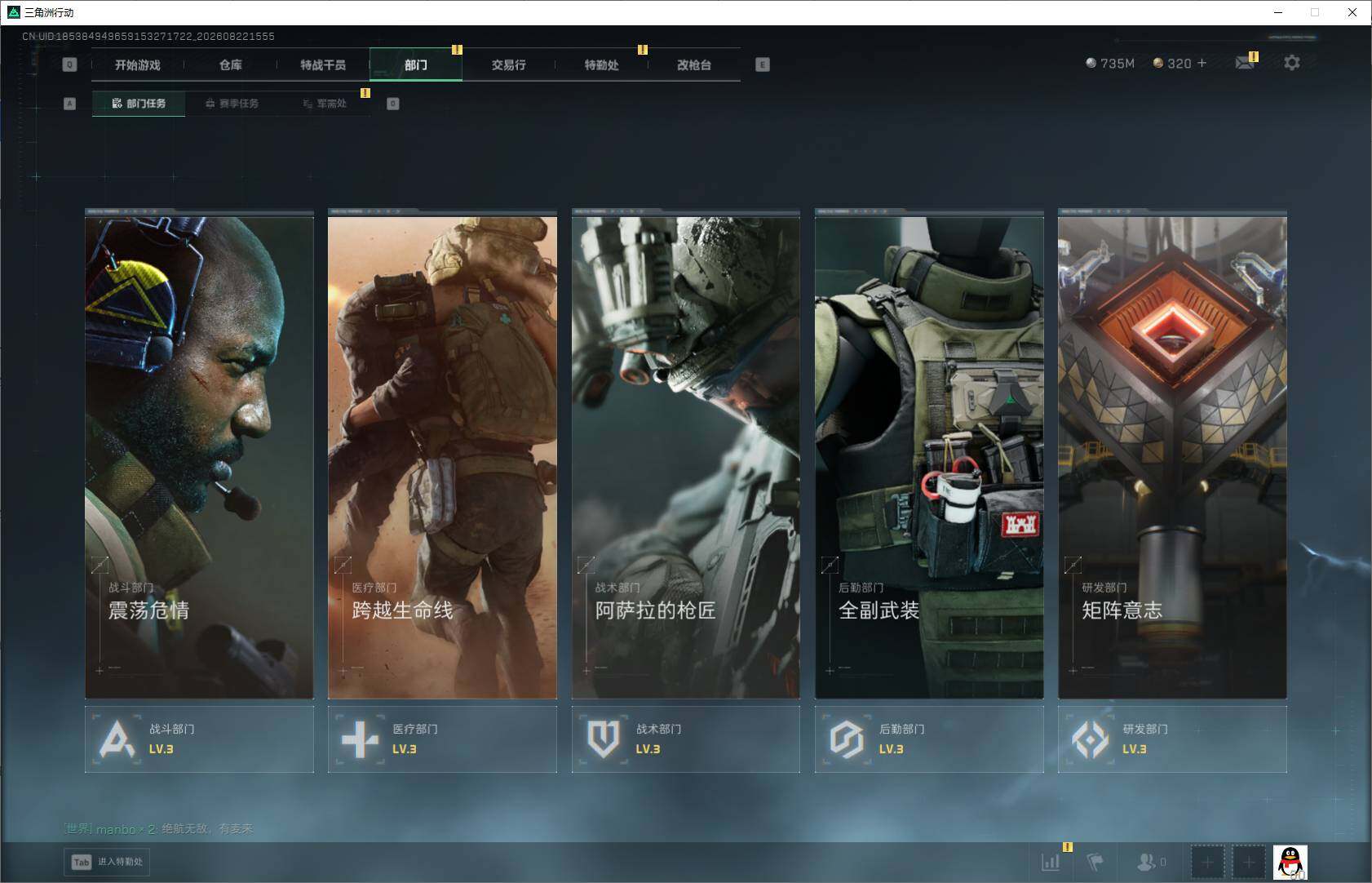Open the mail envelope icon
The image size is (1372, 883).
[1245, 63]
